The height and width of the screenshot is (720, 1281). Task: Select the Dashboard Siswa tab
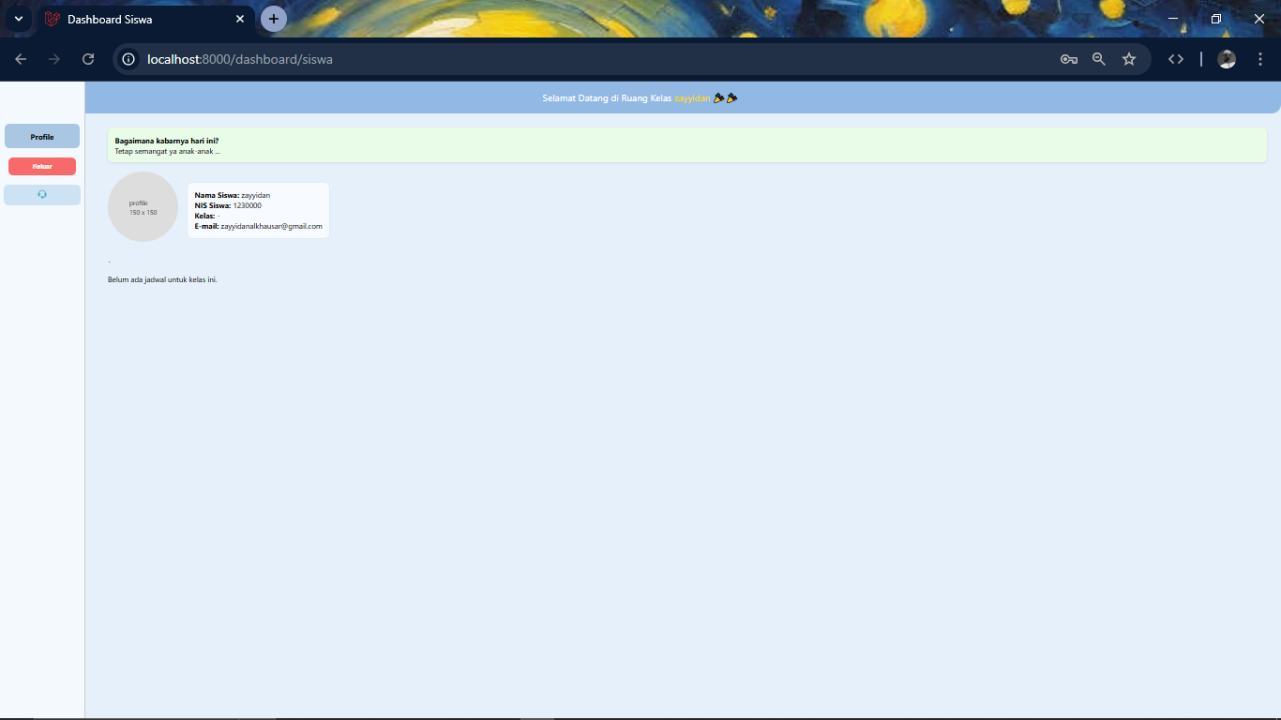pos(130,19)
